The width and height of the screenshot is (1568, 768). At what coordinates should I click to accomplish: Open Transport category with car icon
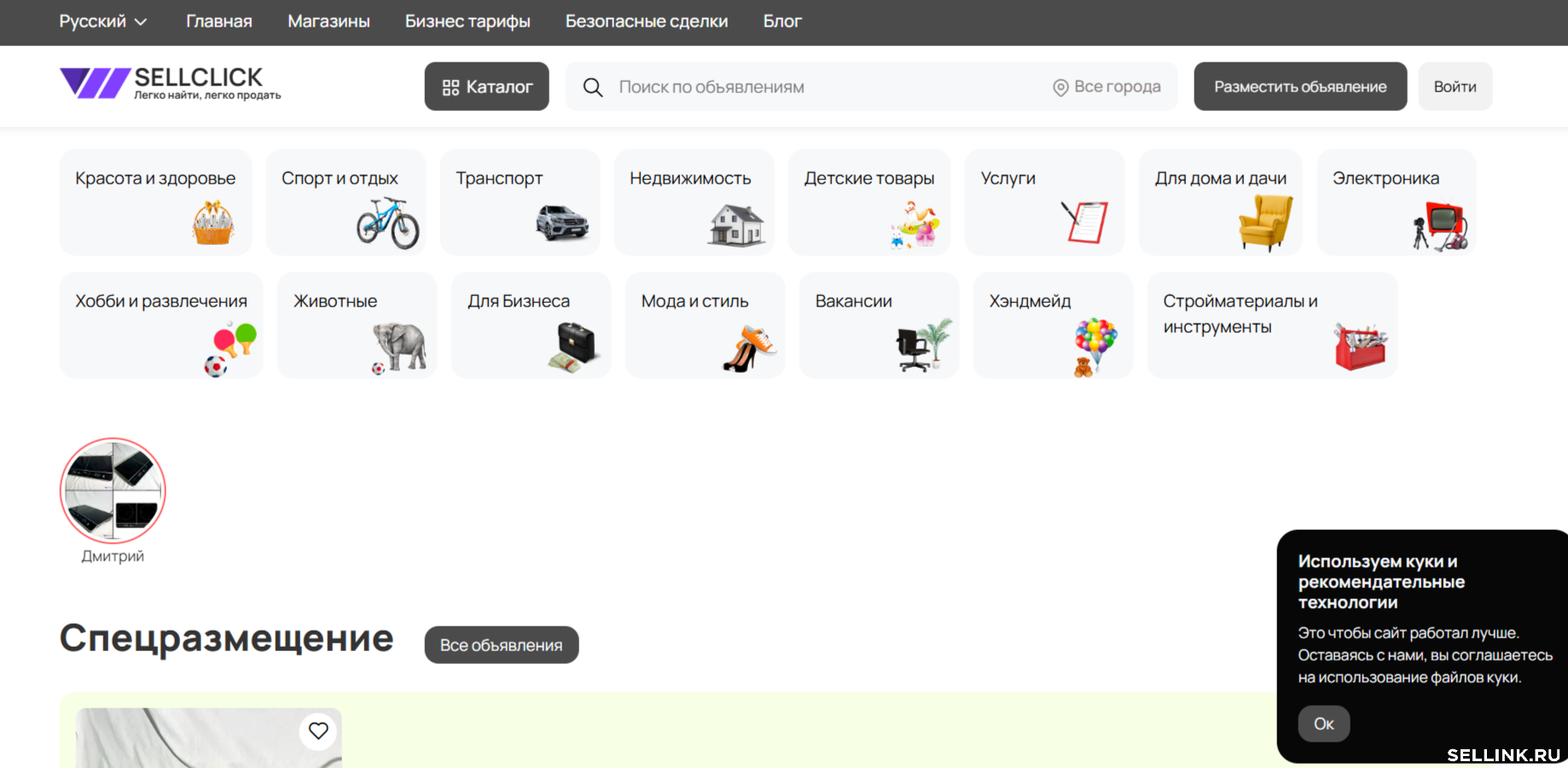520,202
